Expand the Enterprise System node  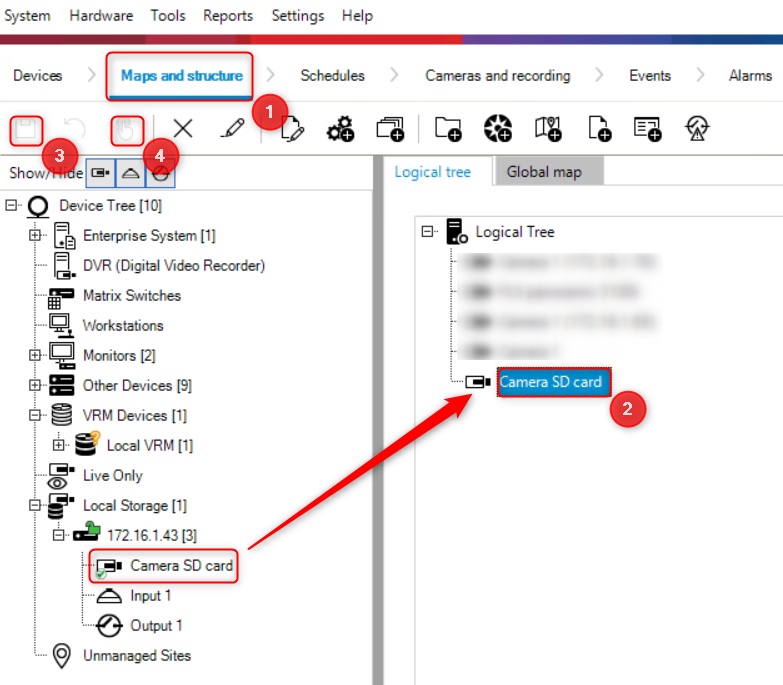[x=35, y=235]
